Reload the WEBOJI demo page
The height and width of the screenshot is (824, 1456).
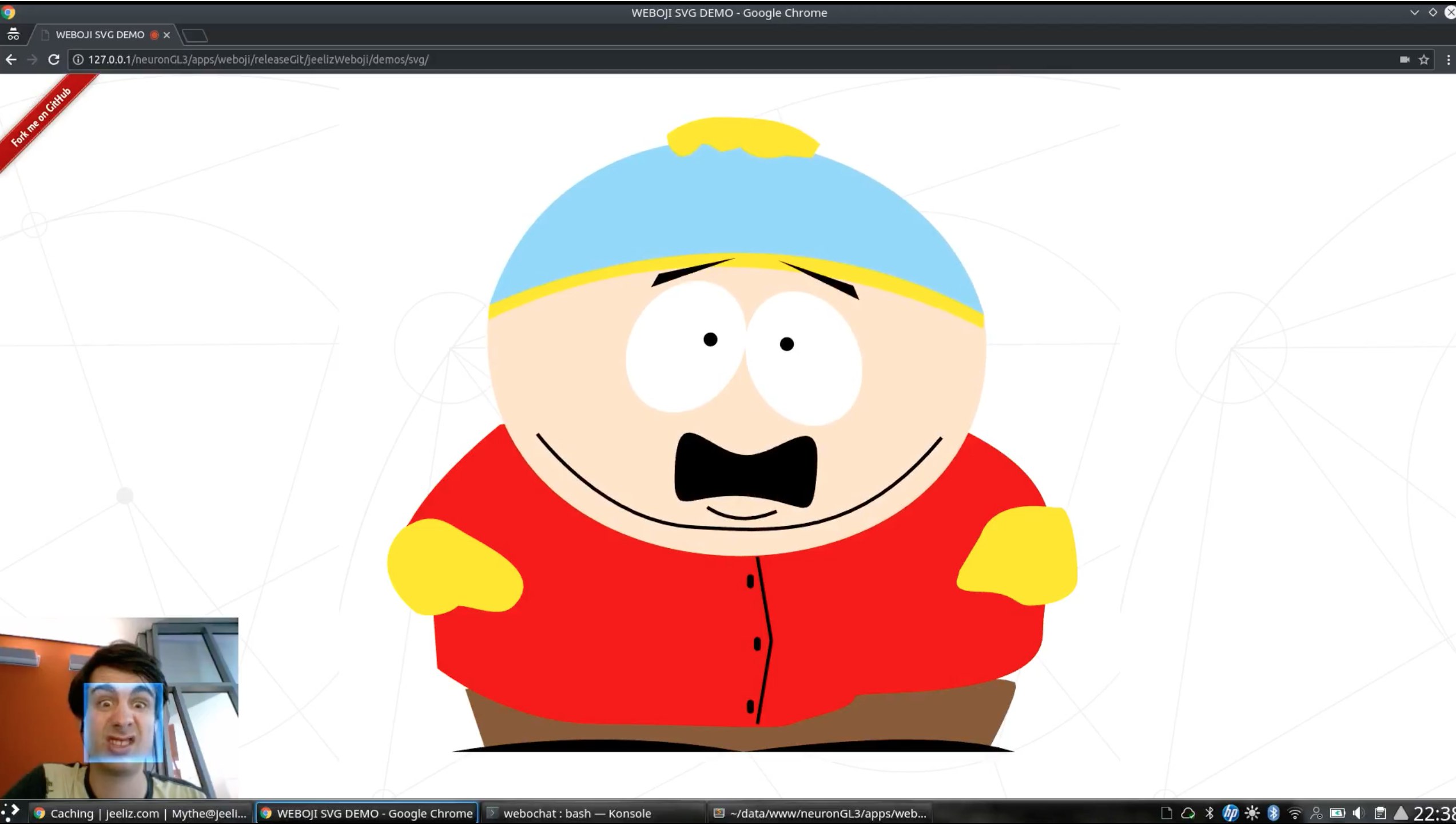click(54, 60)
